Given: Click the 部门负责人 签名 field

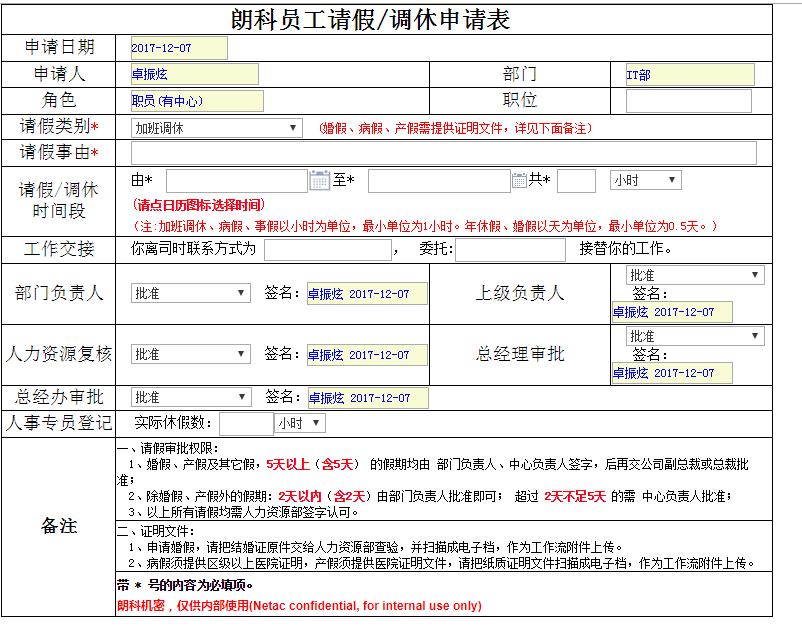Looking at the screenshot, I should click(367, 294).
